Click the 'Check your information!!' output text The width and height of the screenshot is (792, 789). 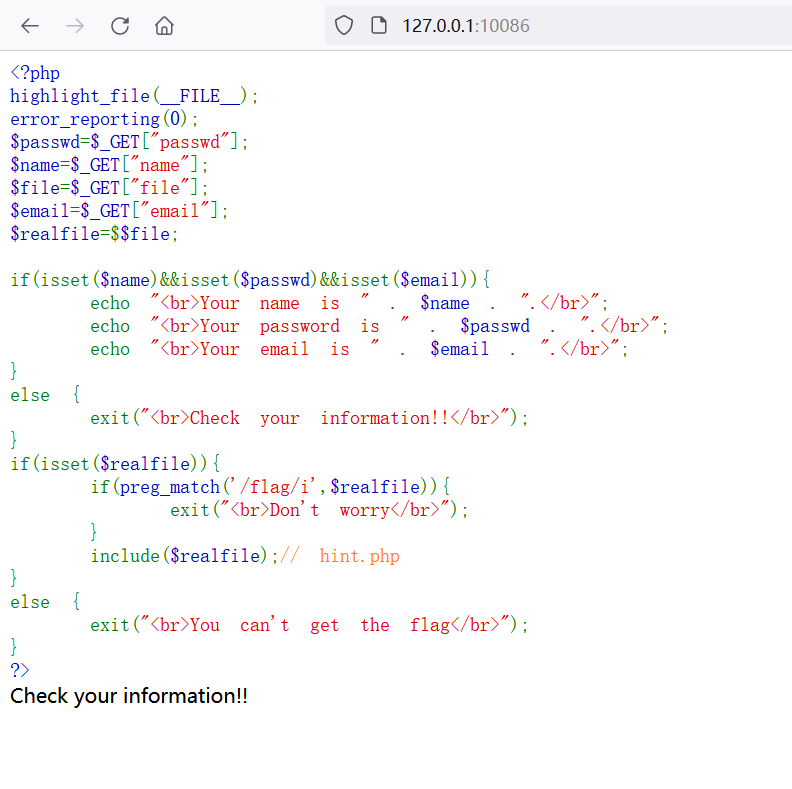(129, 696)
